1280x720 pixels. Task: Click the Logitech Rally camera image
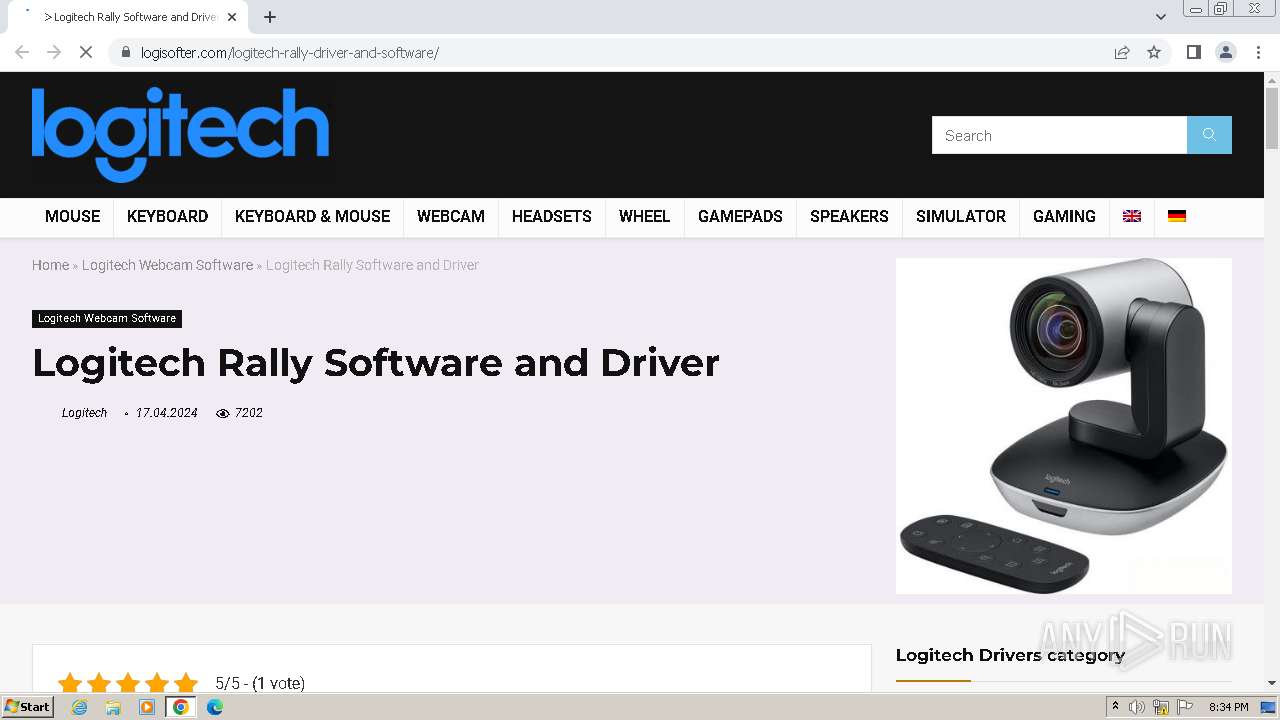[1064, 426]
